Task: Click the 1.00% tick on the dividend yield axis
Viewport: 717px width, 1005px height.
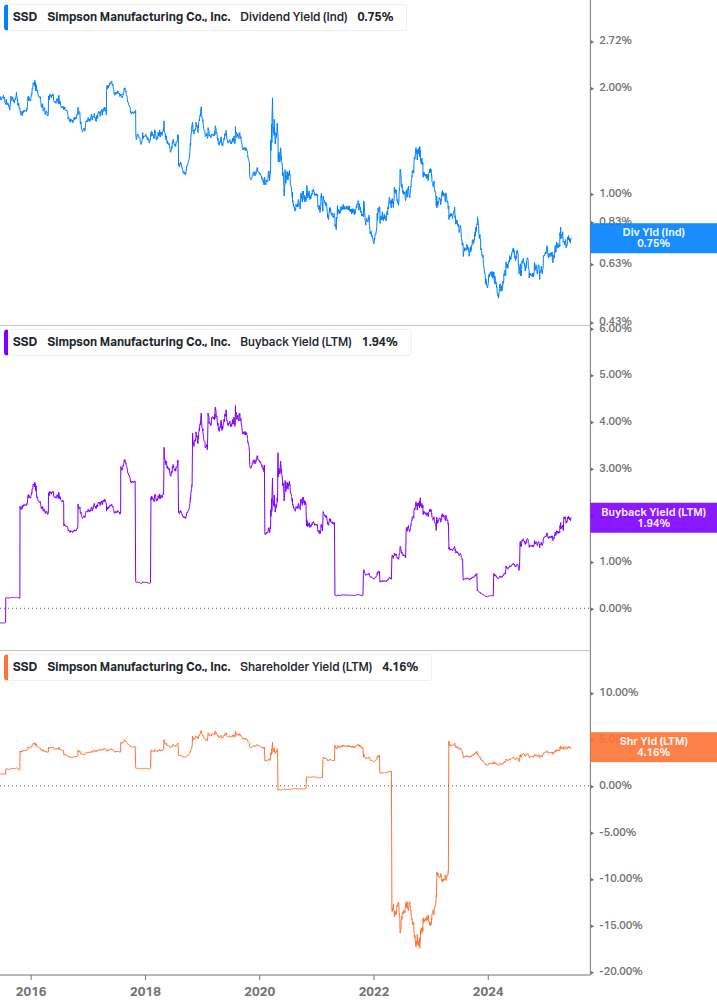Action: tap(615, 194)
